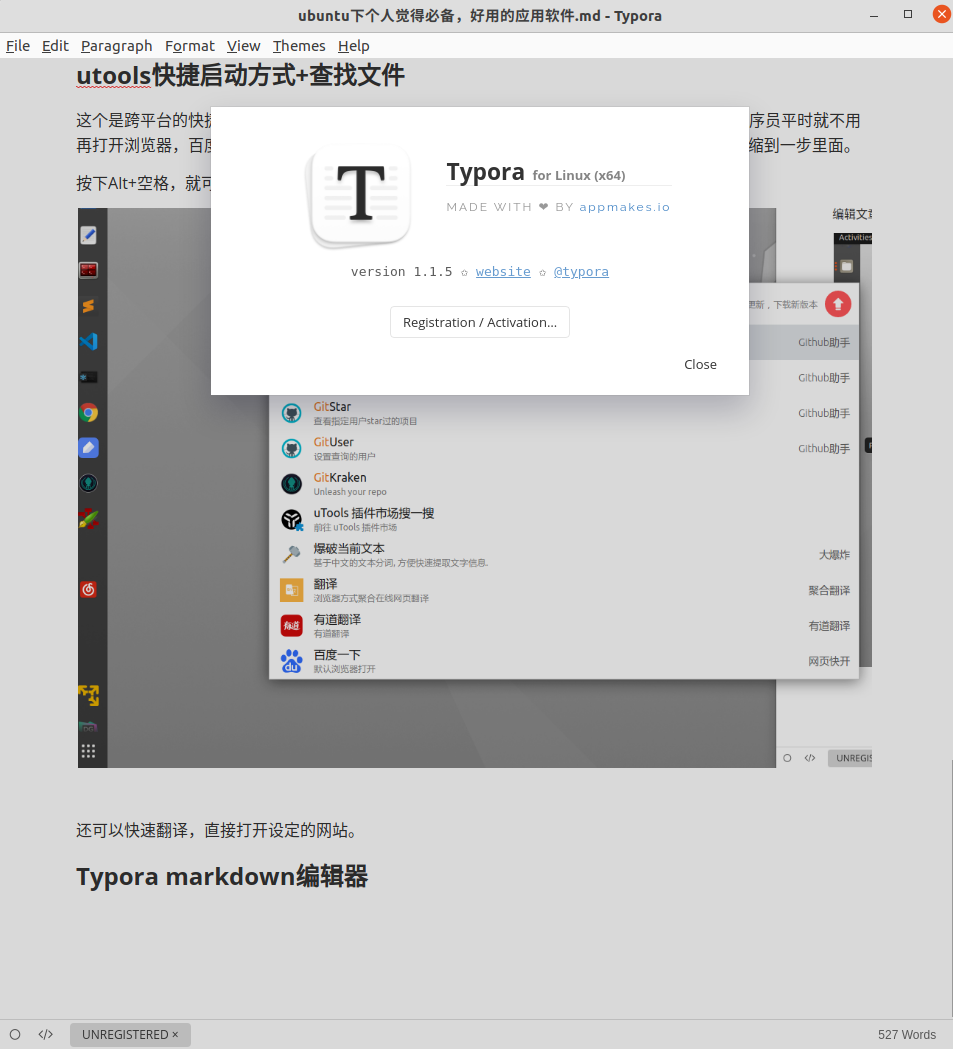Open the Paragraph menu
The height and width of the screenshot is (1049, 953).
(116, 45)
